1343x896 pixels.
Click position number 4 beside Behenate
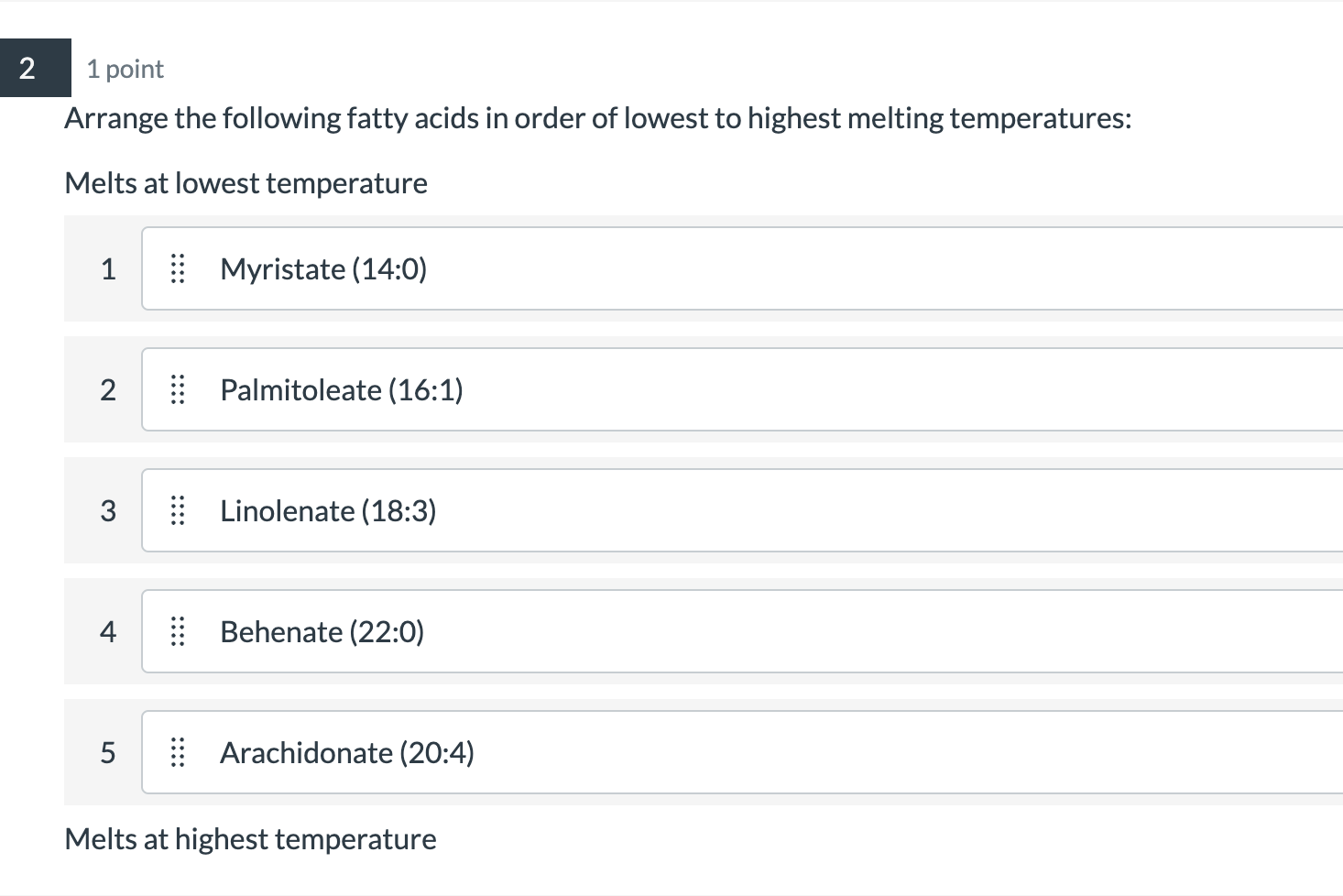pyautogui.click(x=108, y=632)
